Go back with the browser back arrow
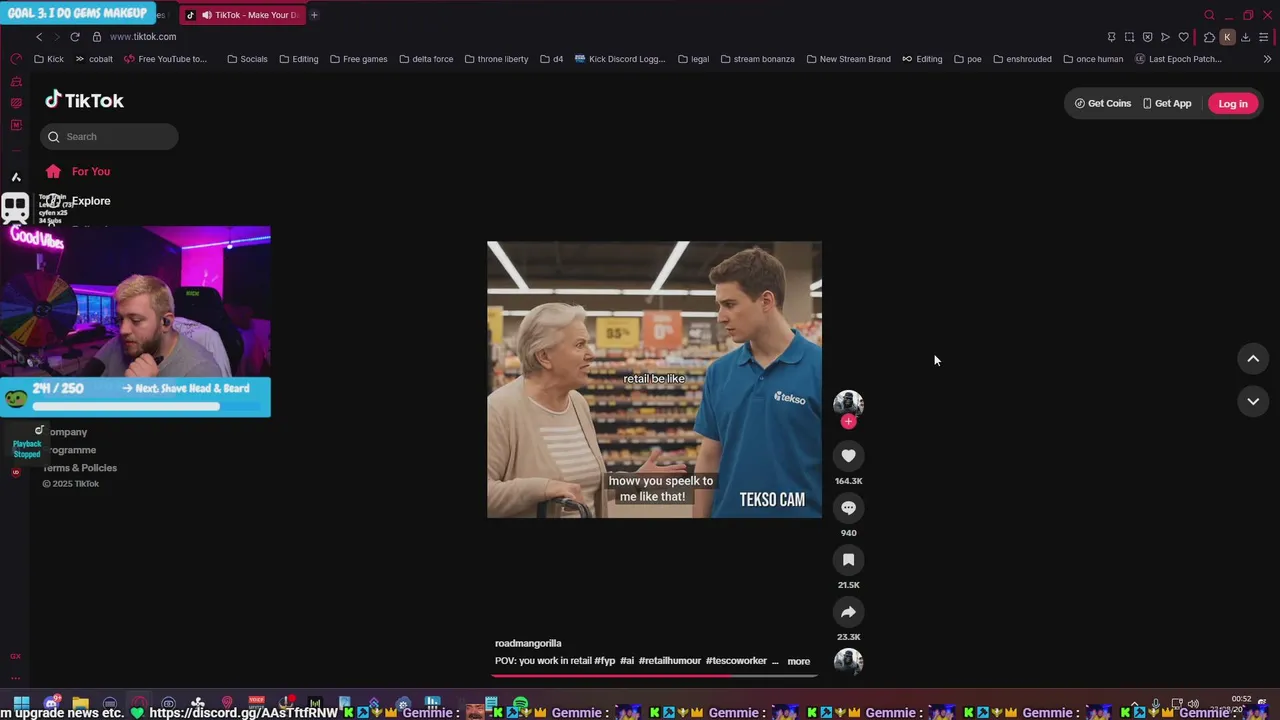 click(39, 37)
